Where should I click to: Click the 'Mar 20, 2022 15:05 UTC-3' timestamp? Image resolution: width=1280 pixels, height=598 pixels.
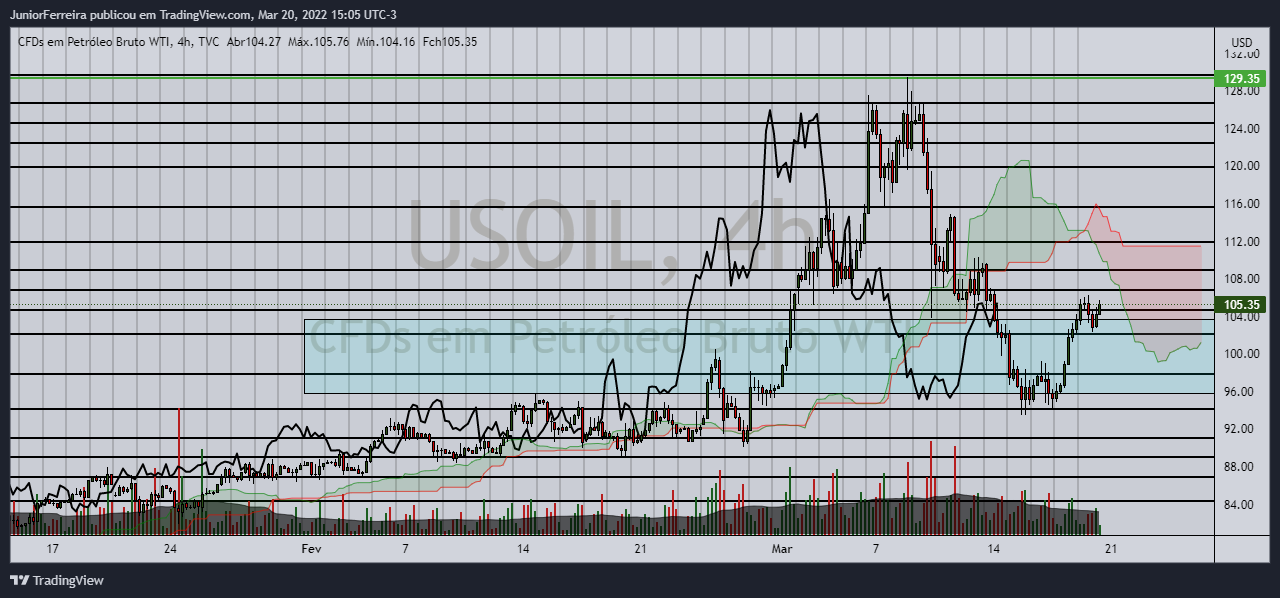[x=327, y=15]
